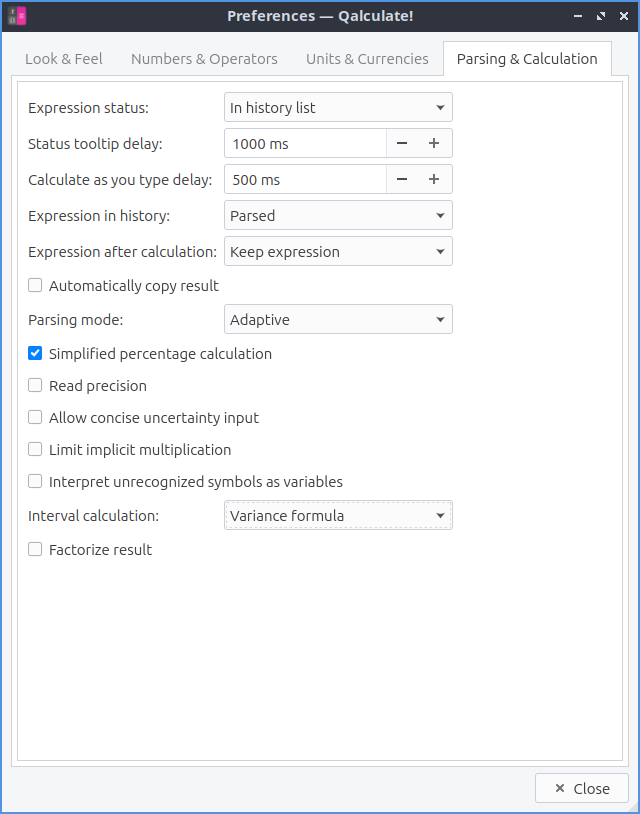
Task: Check the Factorize result box
Action: (36, 550)
